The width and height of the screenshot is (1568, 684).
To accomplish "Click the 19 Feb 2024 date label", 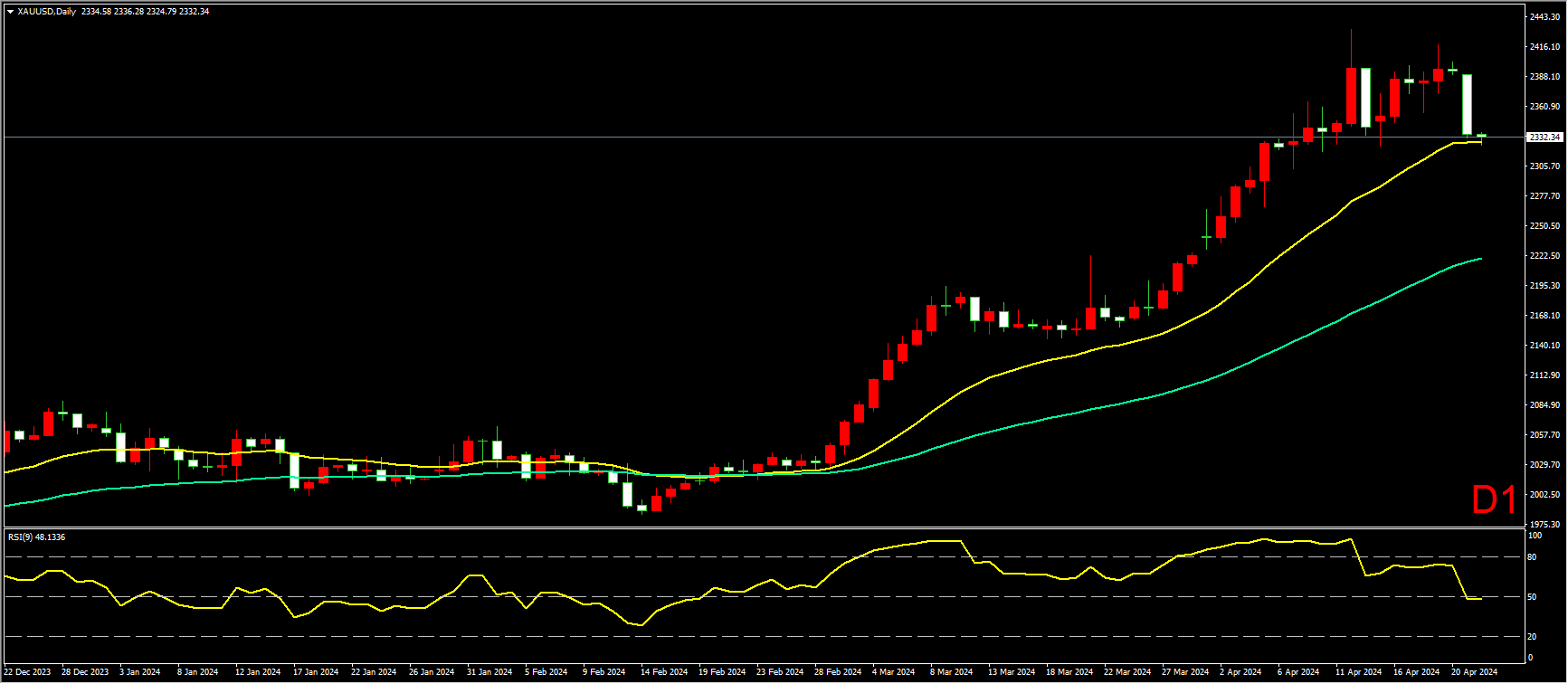I will click(721, 672).
